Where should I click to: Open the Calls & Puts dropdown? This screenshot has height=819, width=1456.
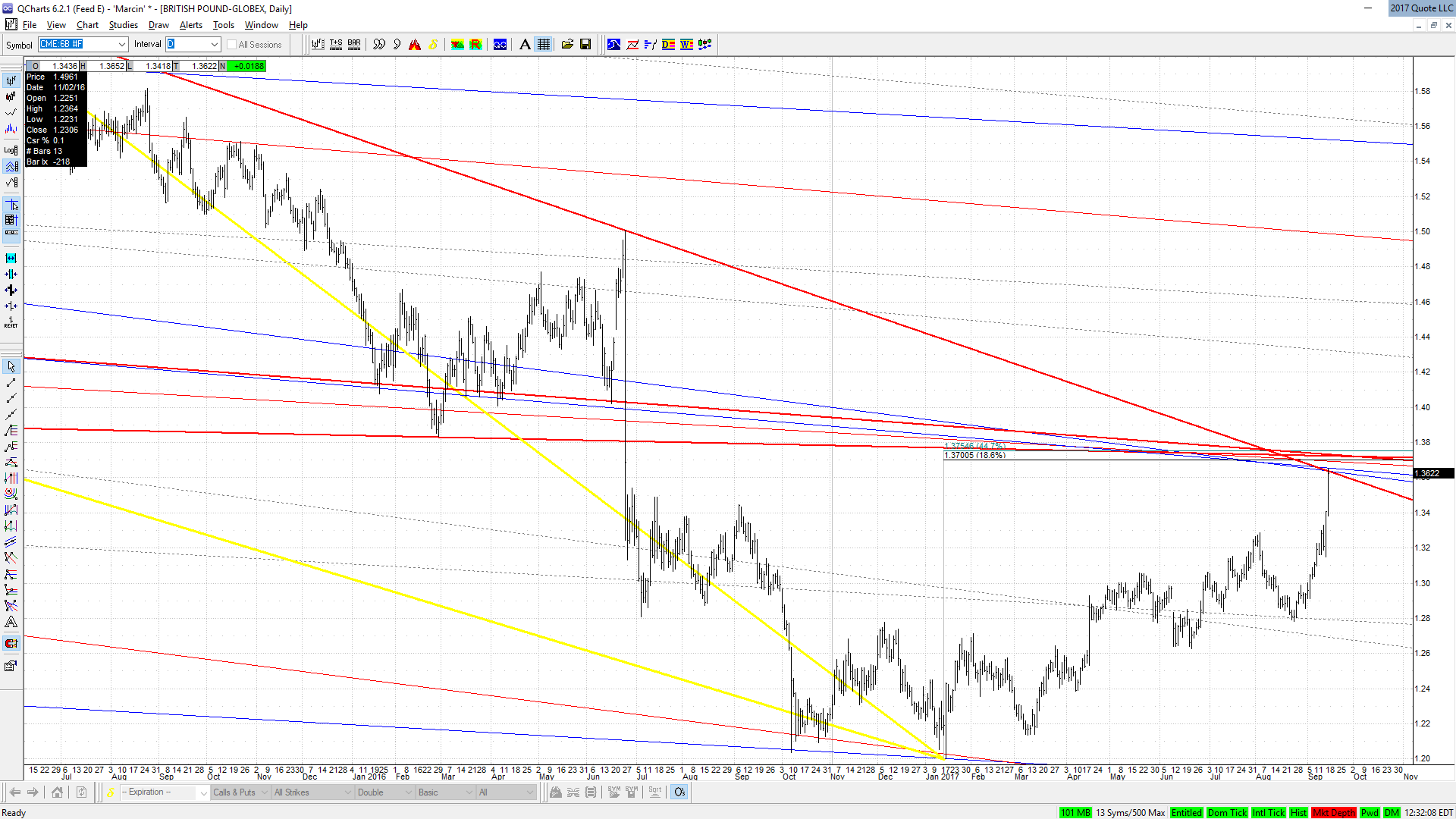(x=240, y=792)
